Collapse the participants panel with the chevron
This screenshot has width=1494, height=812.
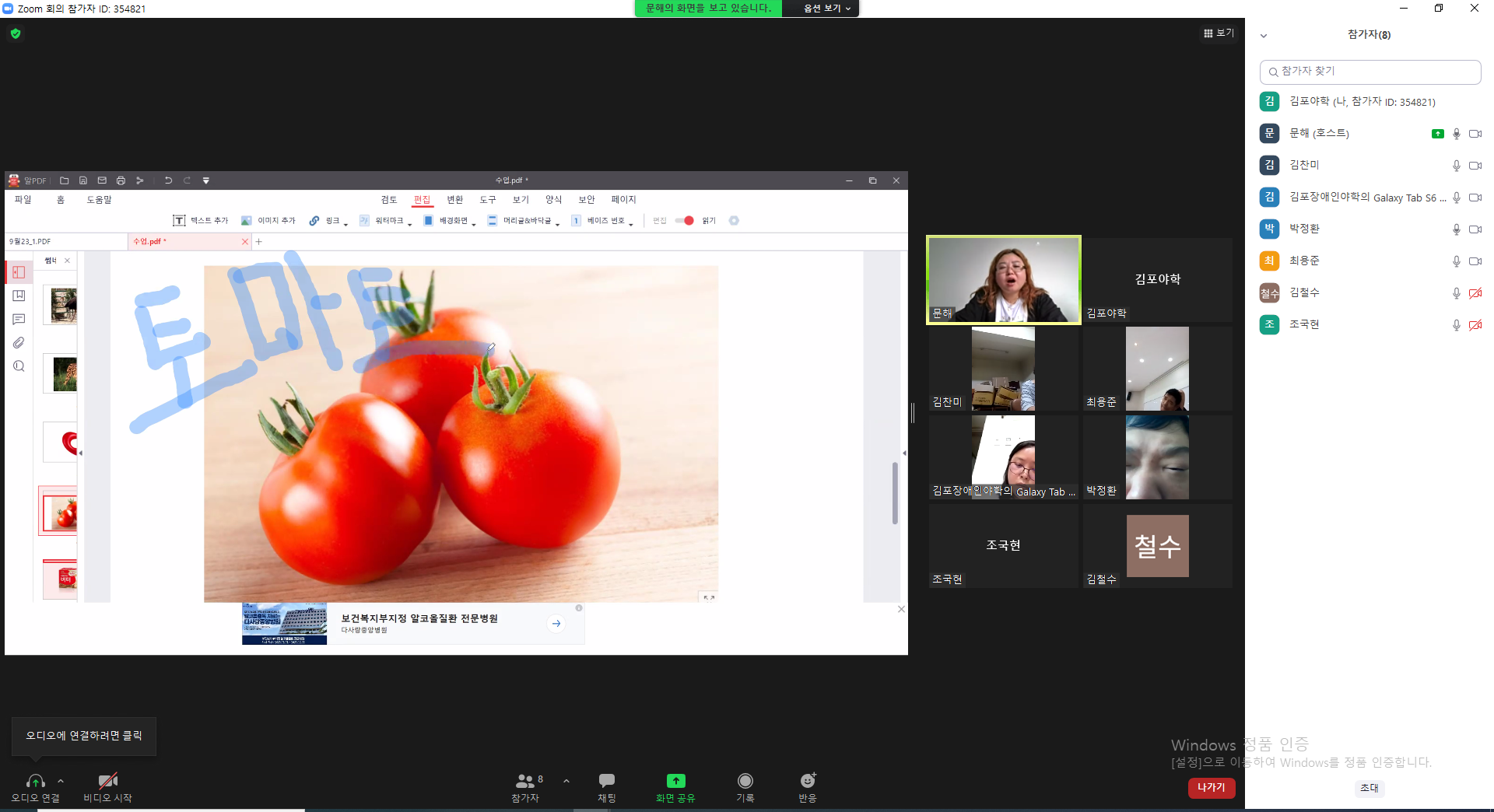click(x=1264, y=36)
